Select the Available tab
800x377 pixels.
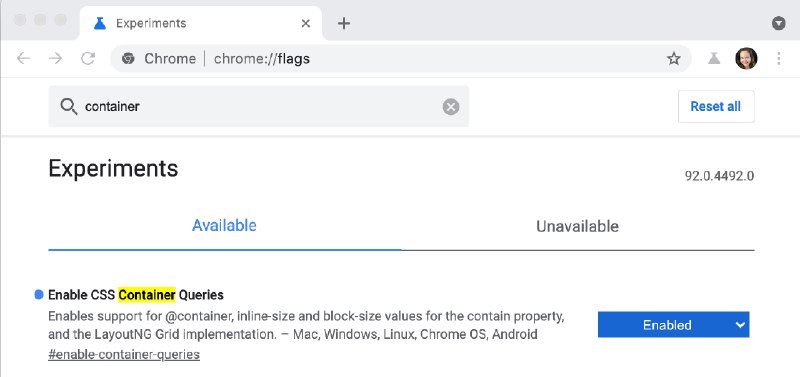(224, 225)
